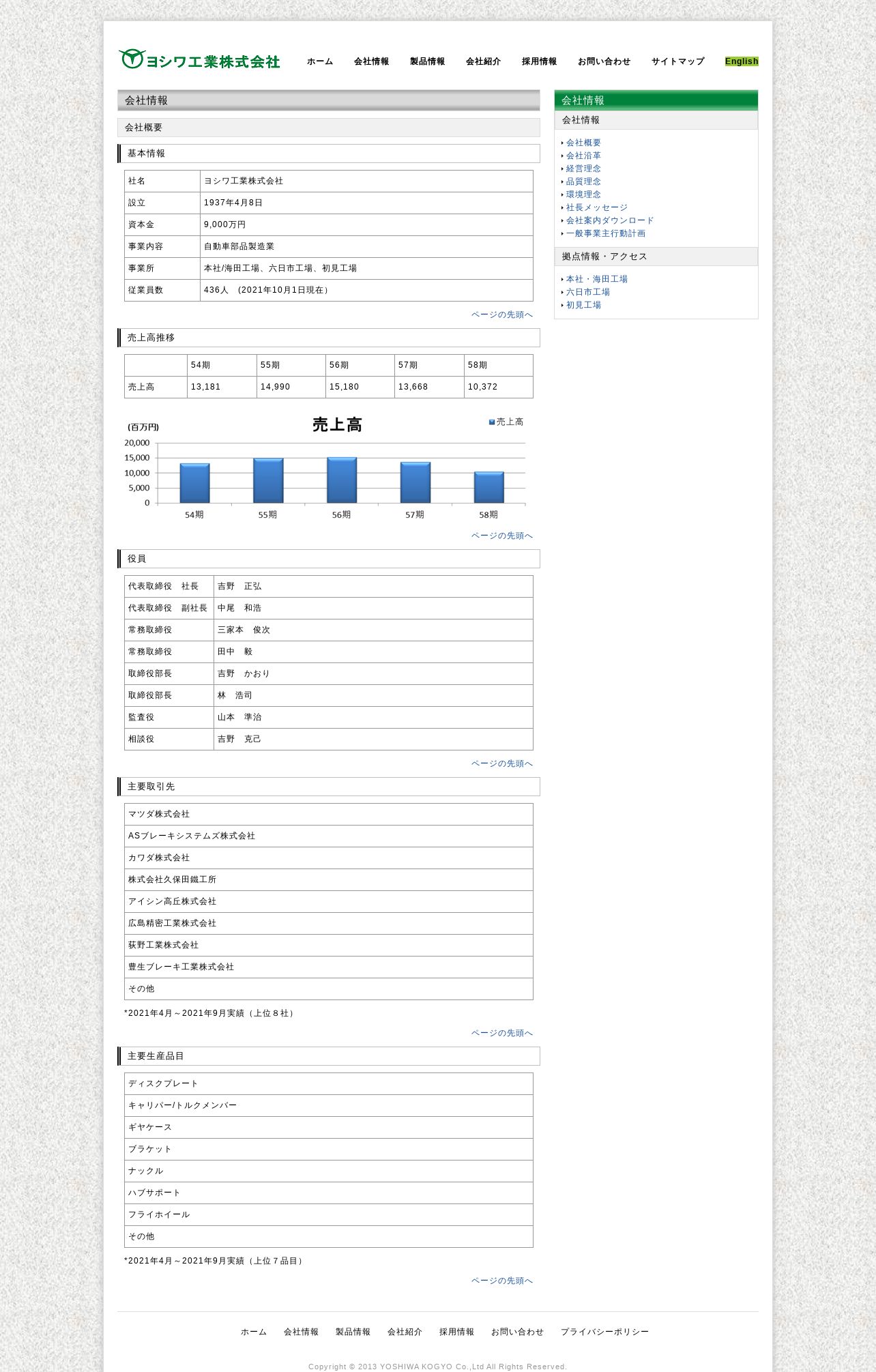Click ページの先頭へ below the 役員 table
Image resolution: width=876 pixels, height=1372 pixels.
coord(502,763)
